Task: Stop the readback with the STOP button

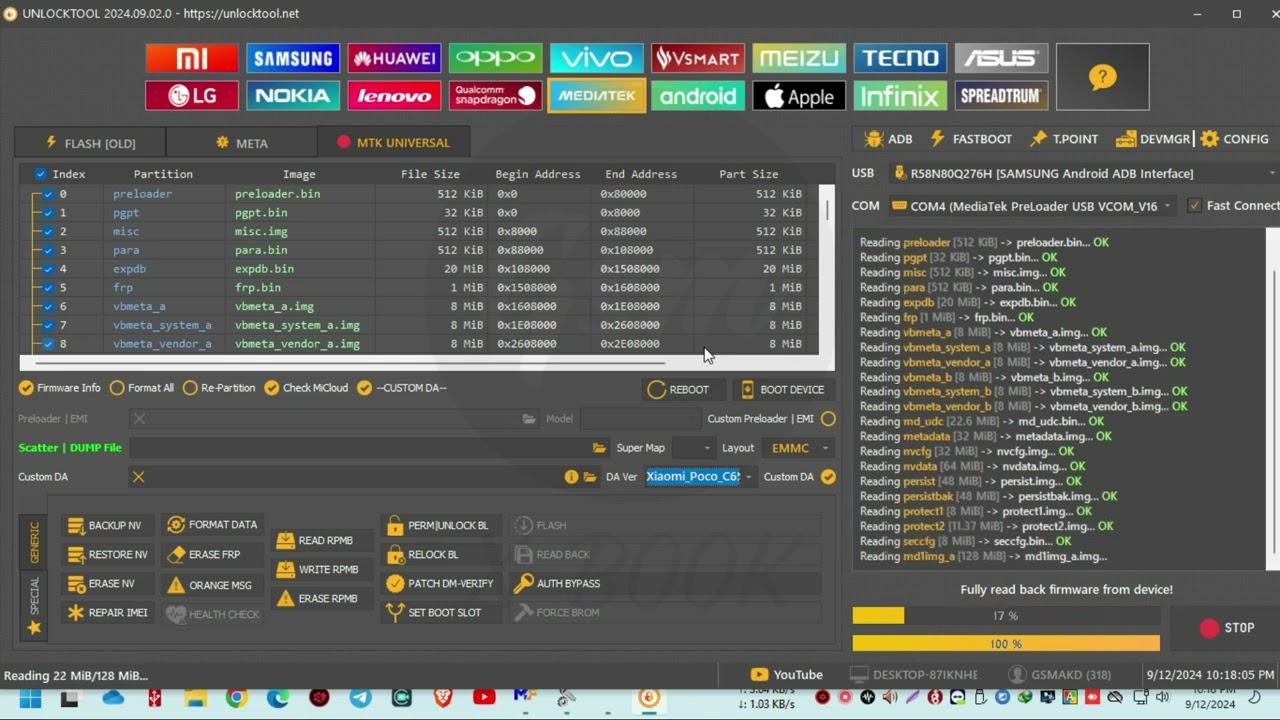Action: pyautogui.click(x=1227, y=628)
